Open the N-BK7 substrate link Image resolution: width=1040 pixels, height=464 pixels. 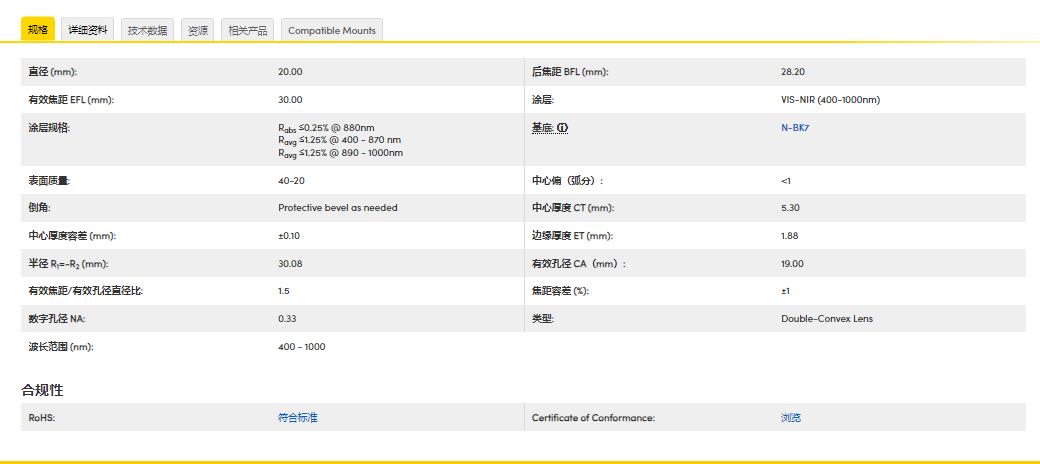795,128
